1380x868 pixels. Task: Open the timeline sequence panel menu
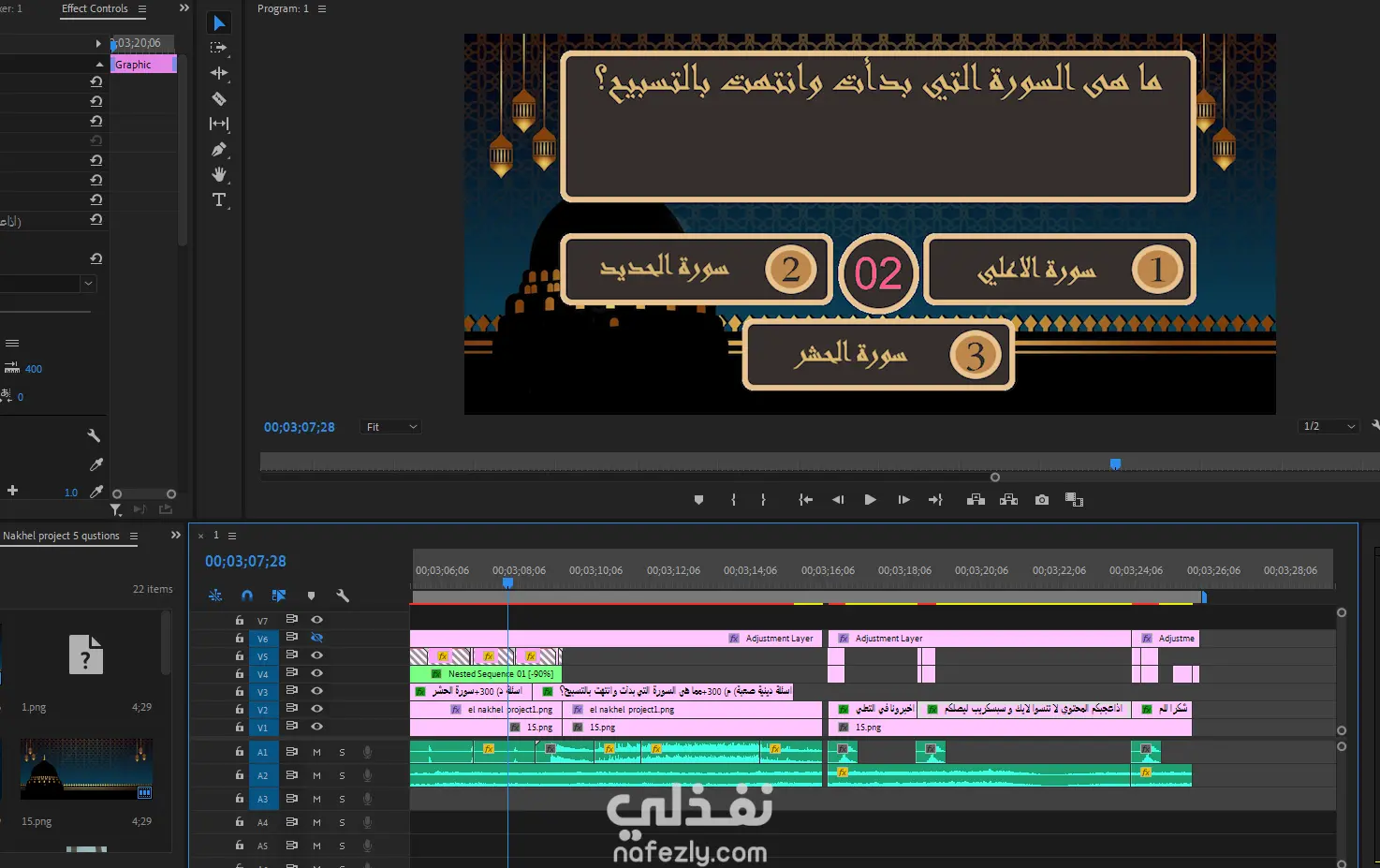(x=232, y=536)
